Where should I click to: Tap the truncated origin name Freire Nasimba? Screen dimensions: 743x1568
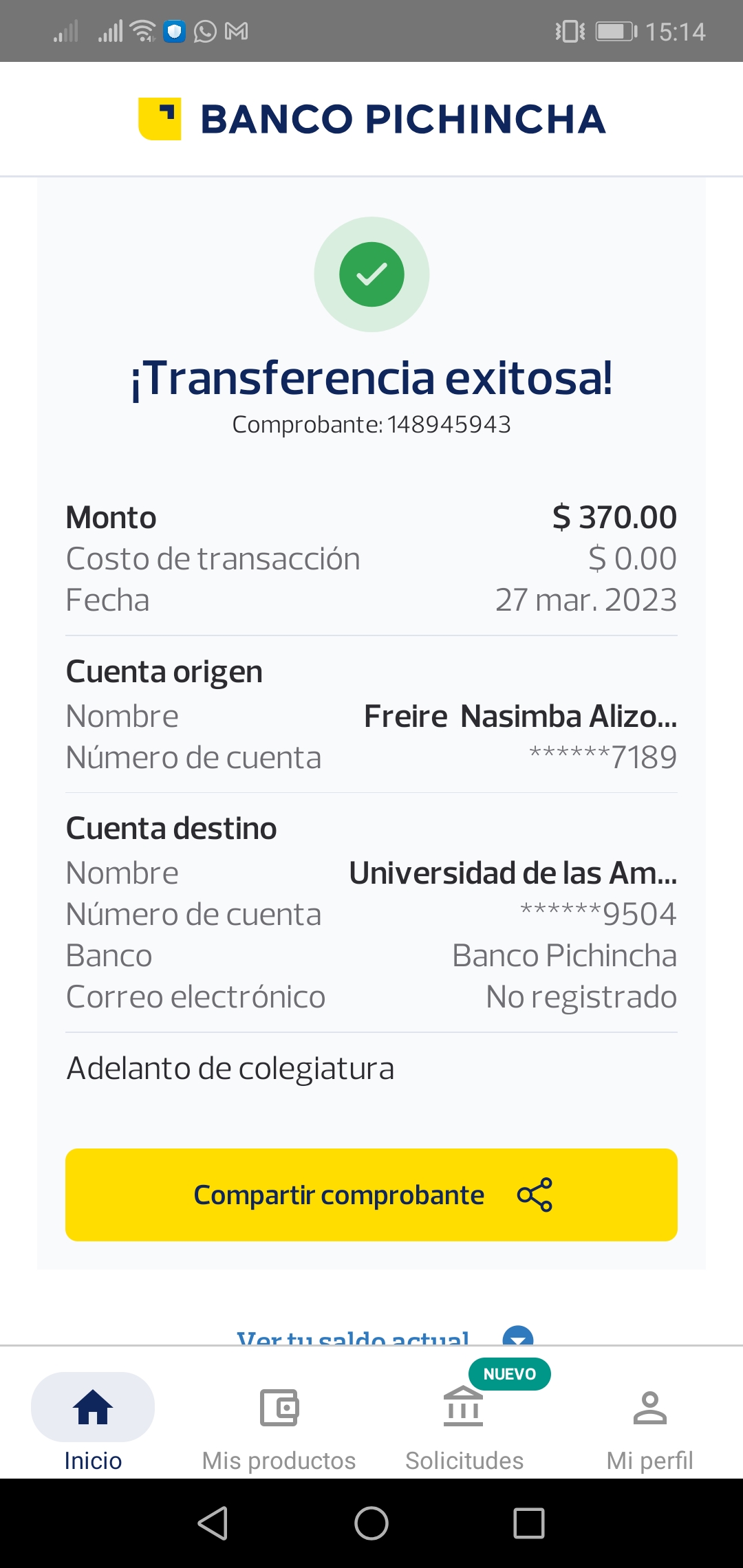(520, 716)
